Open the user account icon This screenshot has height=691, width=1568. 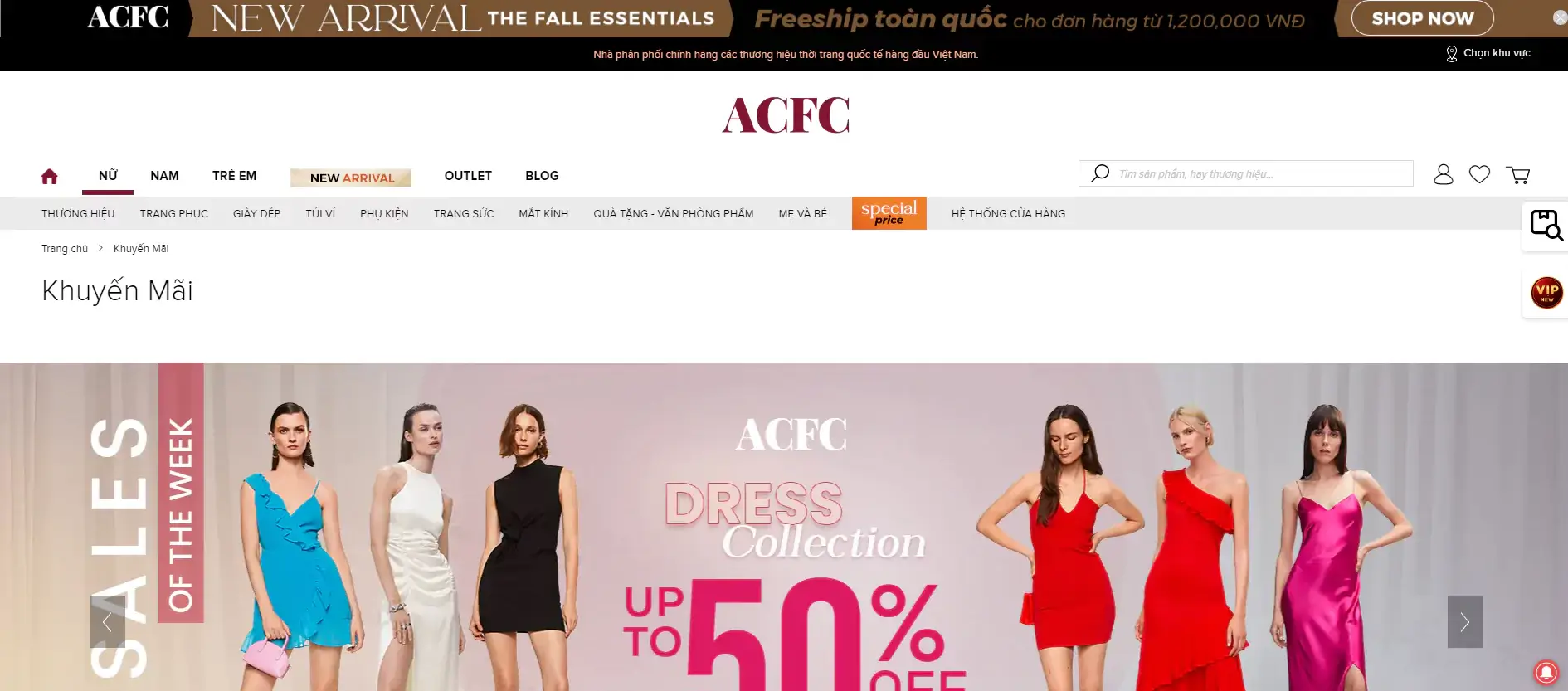[1444, 174]
